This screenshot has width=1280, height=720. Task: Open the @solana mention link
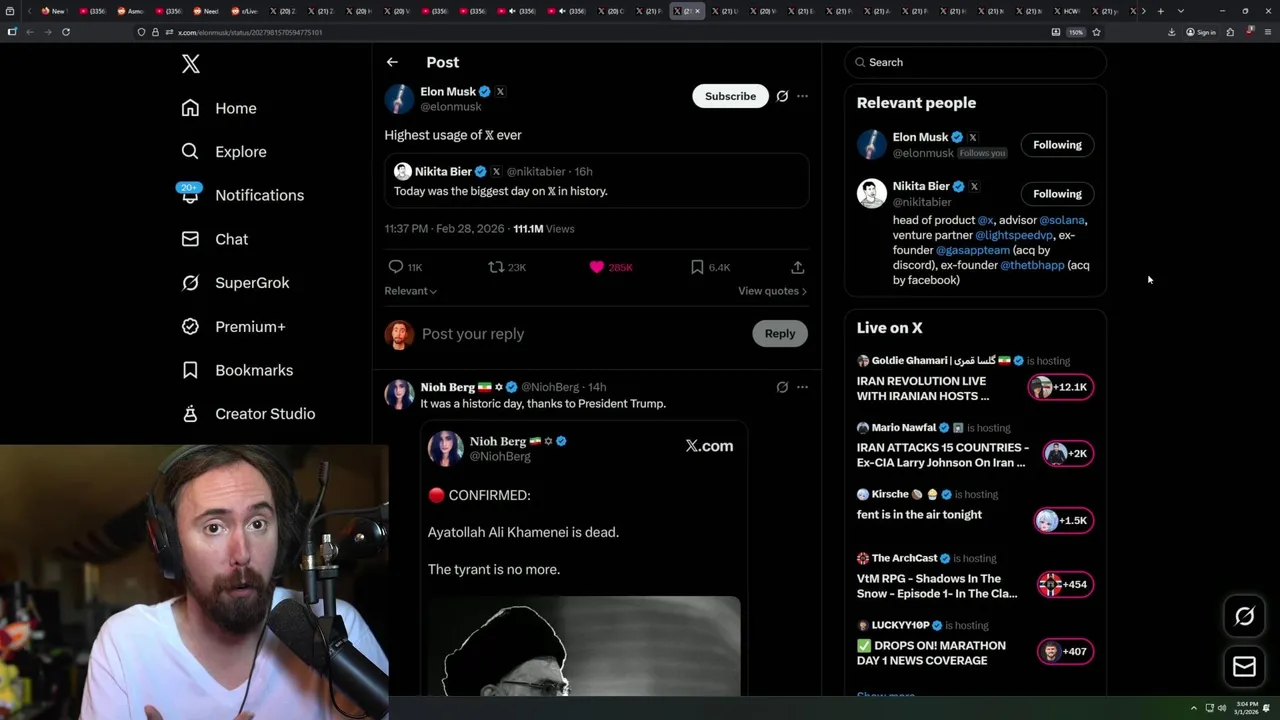pyautogui.click(x=1062, y=220)
